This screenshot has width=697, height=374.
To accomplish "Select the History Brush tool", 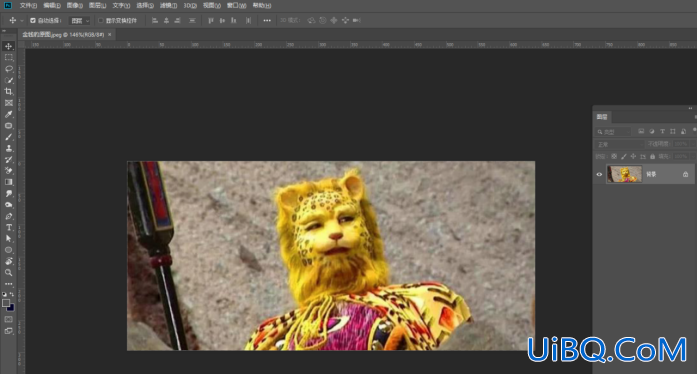I will (x=8, y=160).
